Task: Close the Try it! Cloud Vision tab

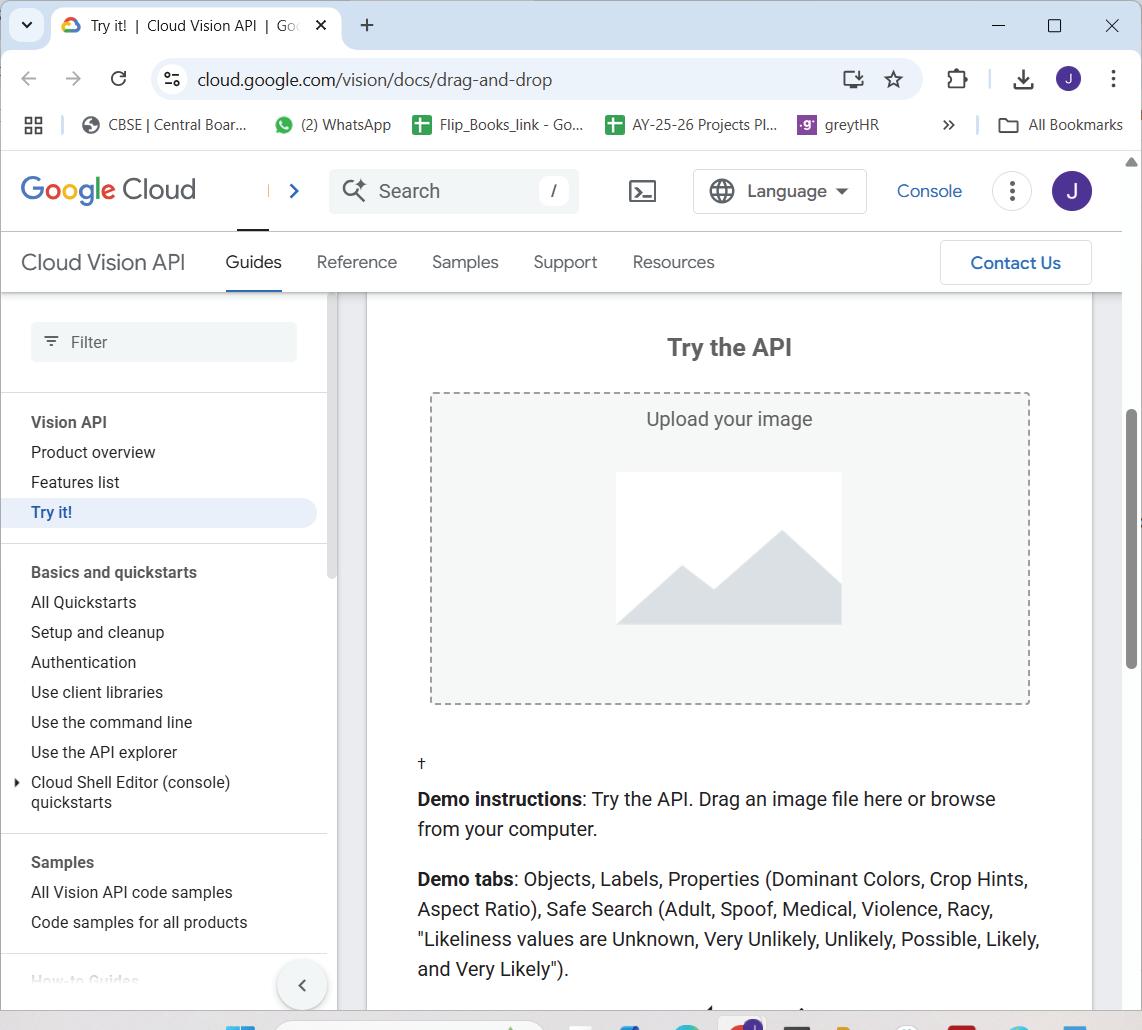Action: [320, 25]
